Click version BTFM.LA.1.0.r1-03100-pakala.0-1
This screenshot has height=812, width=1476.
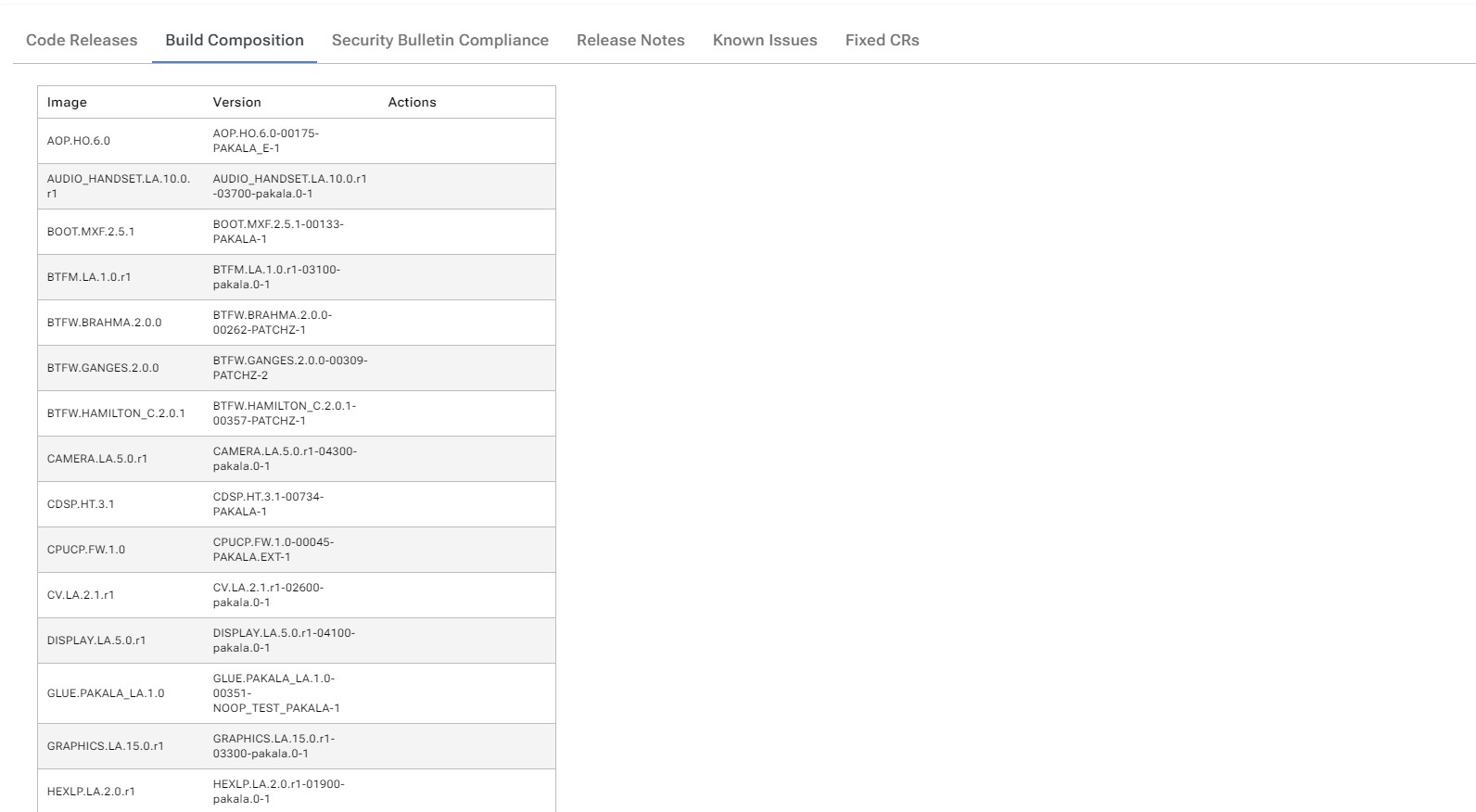click(276, 277)
